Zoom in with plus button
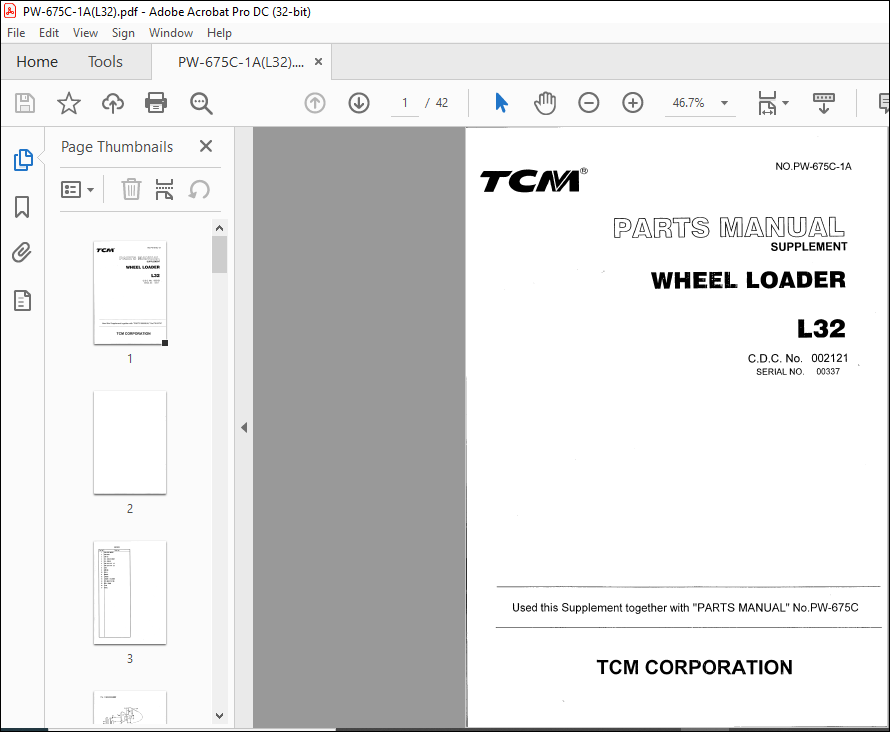 (x=632, y=103)
